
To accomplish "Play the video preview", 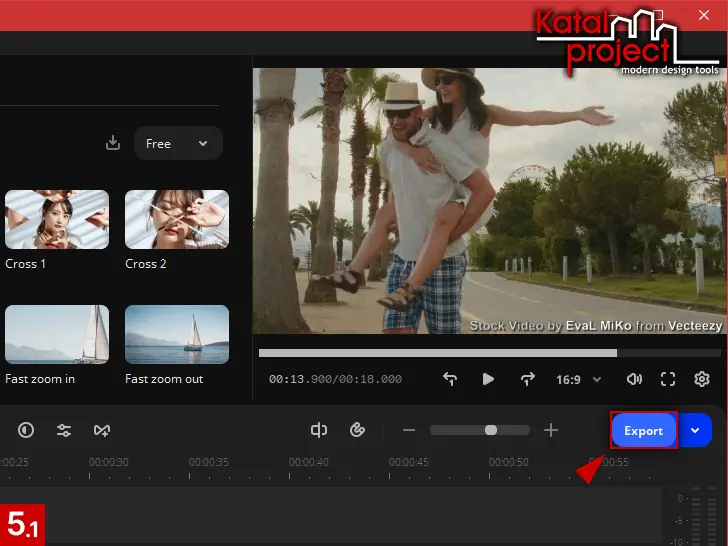I will (488, 379).
